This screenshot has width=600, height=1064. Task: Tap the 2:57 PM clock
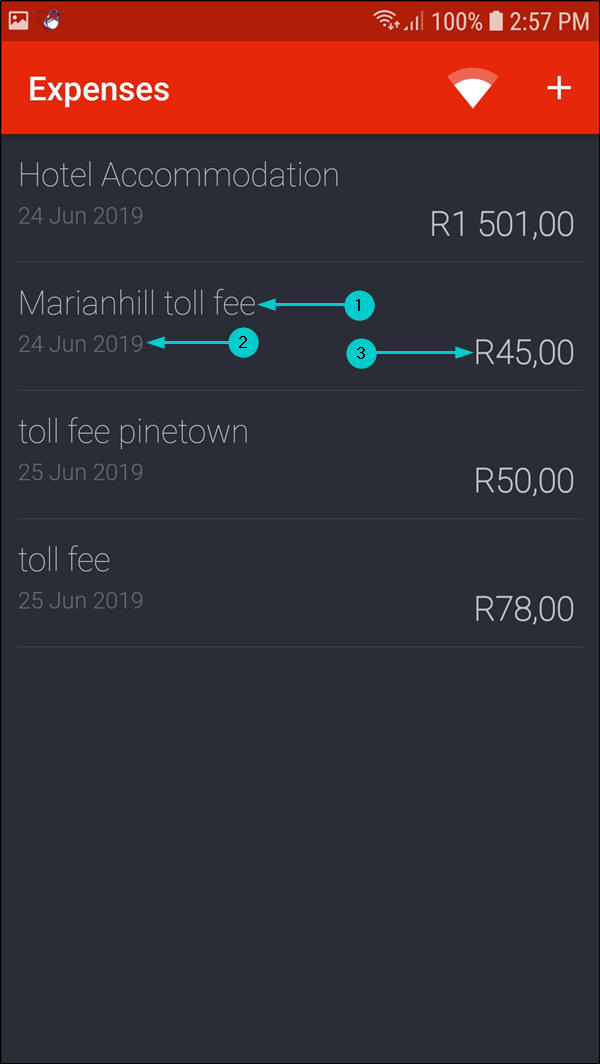[x=549, y=21]
